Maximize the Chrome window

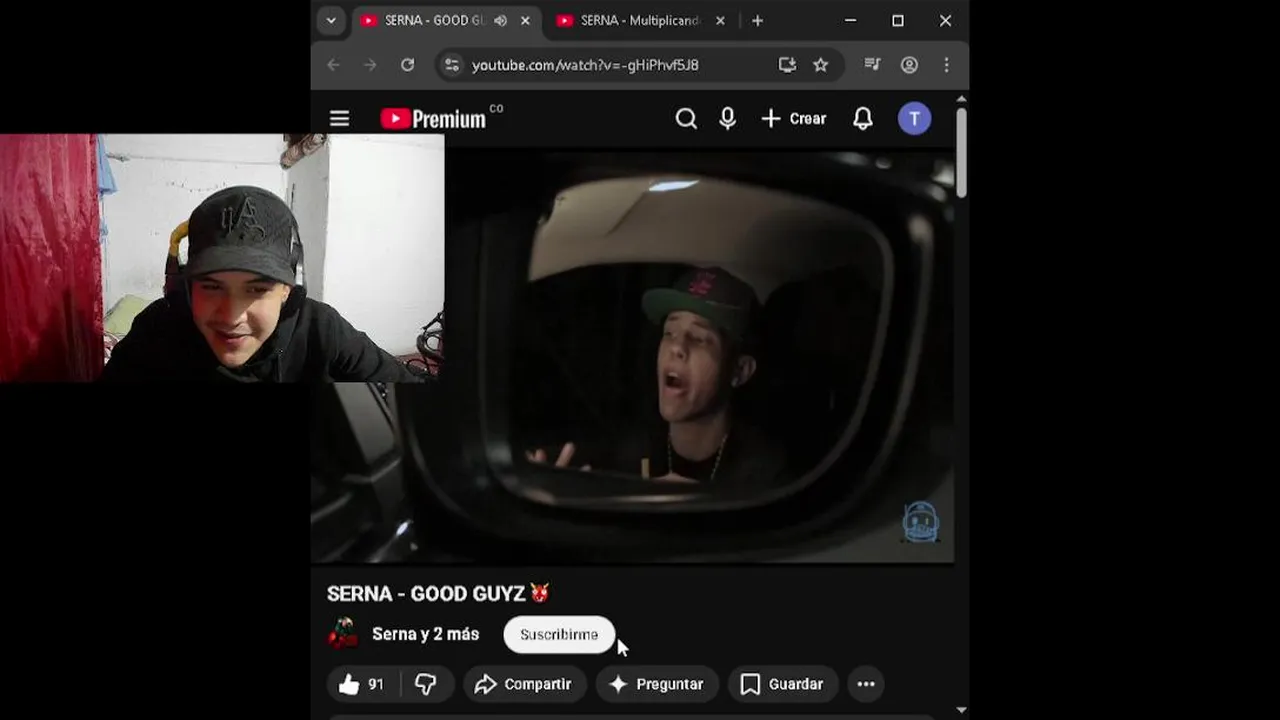pos(898,21)
